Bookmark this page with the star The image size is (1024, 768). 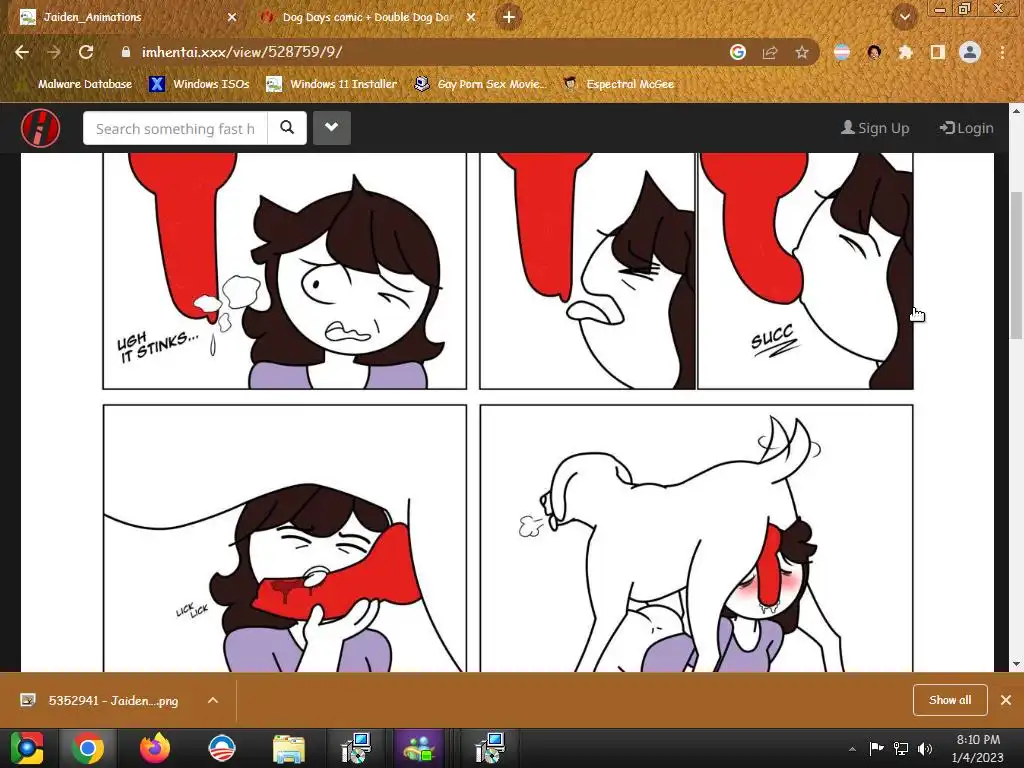pos(802,52)
